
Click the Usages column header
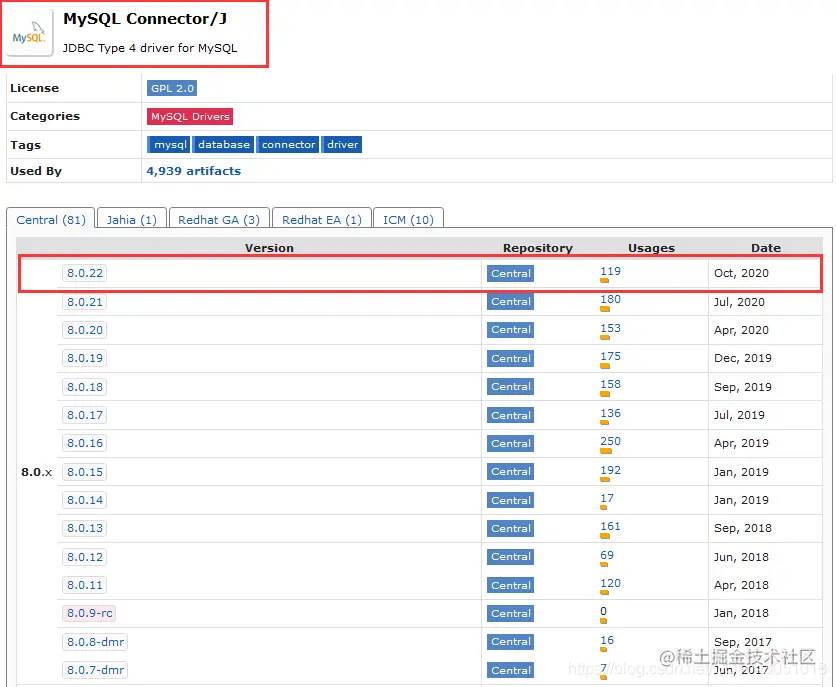pyautogui.click(x=651, y=248)
